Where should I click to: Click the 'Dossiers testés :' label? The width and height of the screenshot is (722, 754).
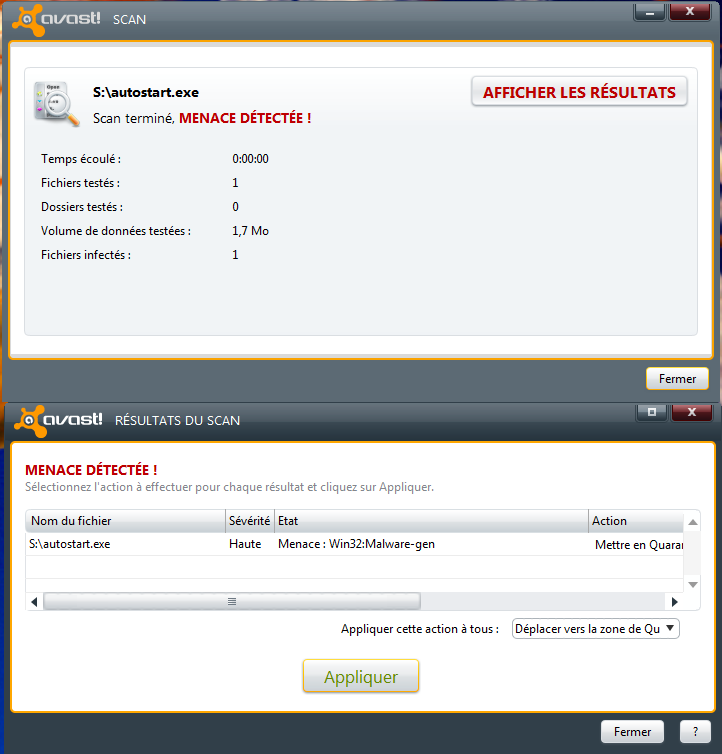click(x=82, y=207)
